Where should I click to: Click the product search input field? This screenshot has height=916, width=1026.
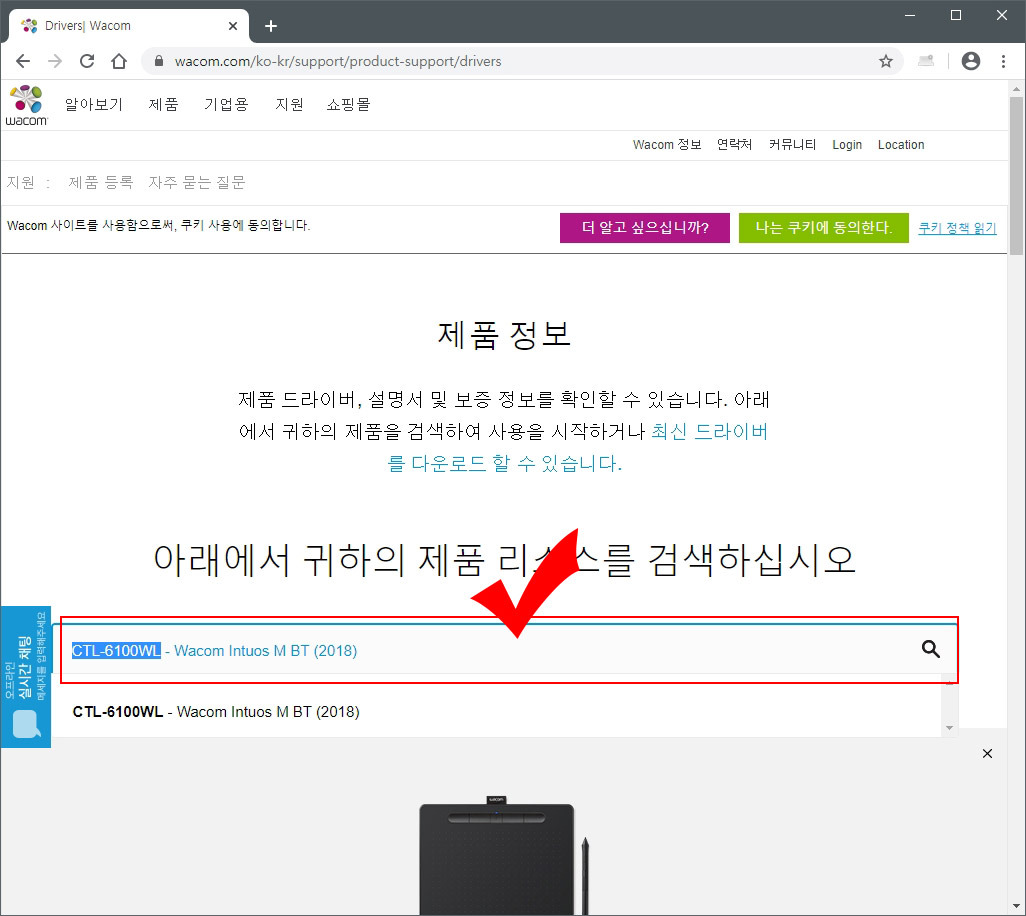504,649
